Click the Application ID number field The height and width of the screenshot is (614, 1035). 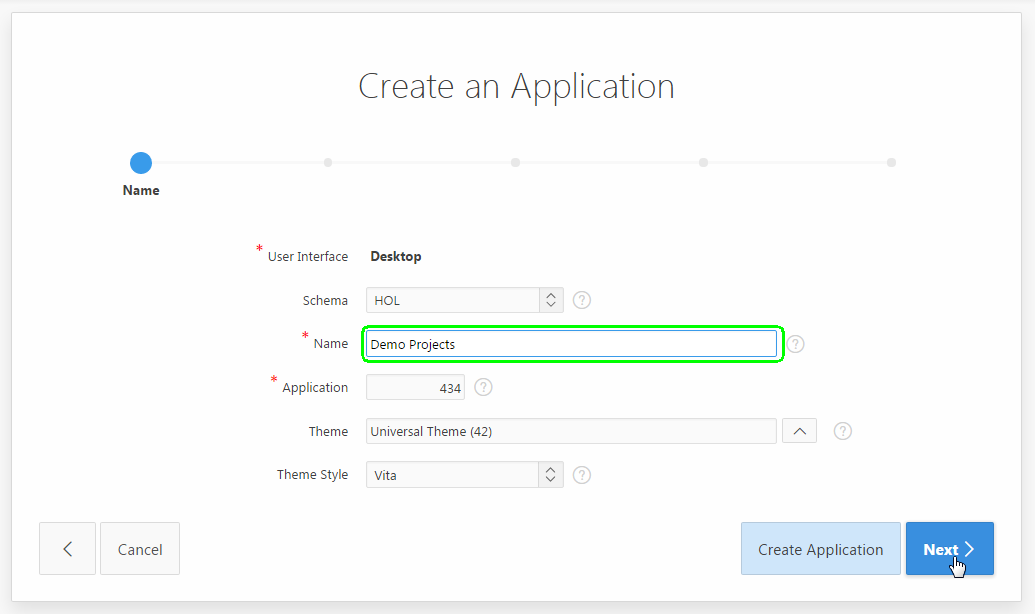pos(415,388)
